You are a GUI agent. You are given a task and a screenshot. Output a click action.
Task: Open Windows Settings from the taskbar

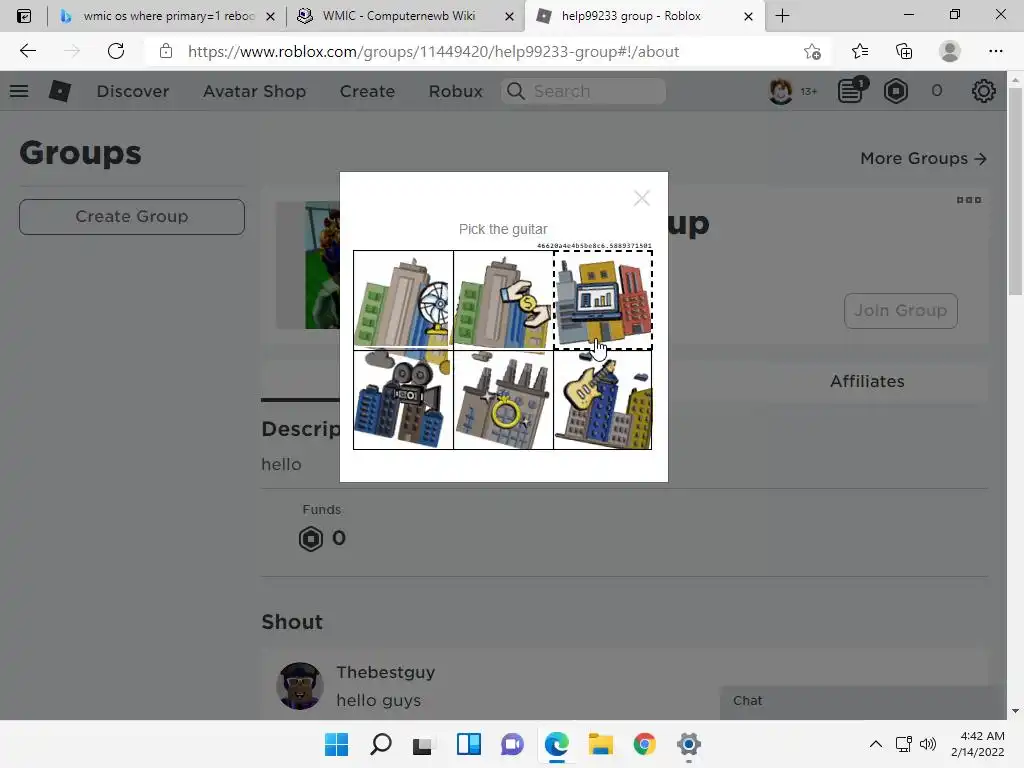pyautogui.click(x=688, y=744)
